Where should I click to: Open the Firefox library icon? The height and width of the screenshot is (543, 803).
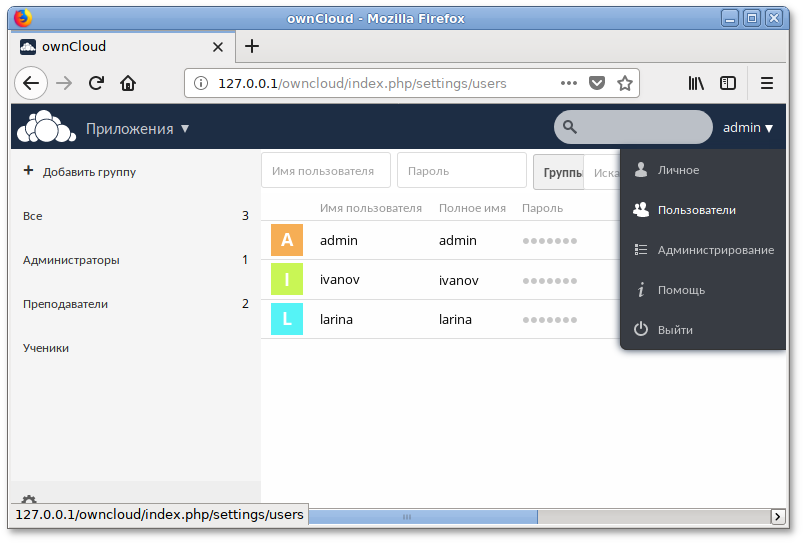click(x=696, y=83)
